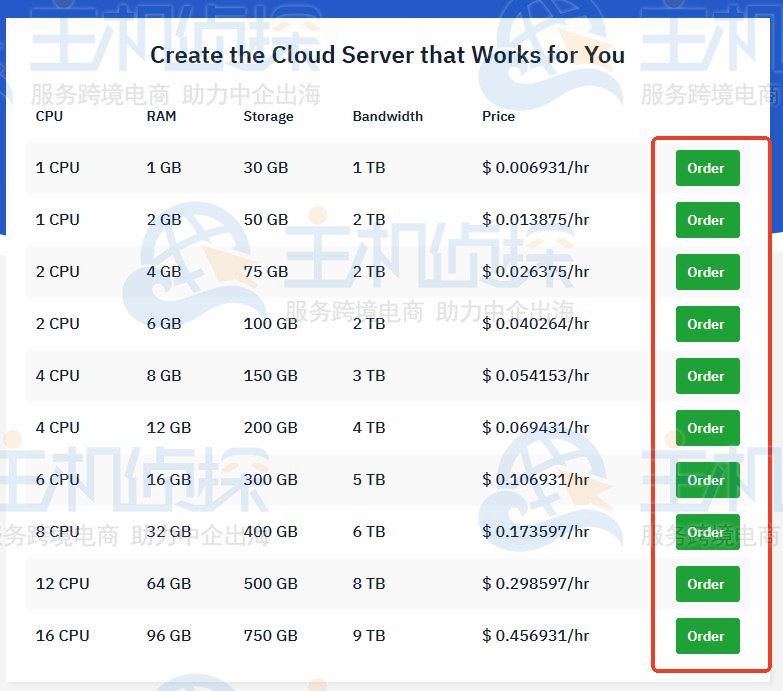Click the 30 GB storage cell
This screenshot has height=691, width=783.
pos(266,168)
